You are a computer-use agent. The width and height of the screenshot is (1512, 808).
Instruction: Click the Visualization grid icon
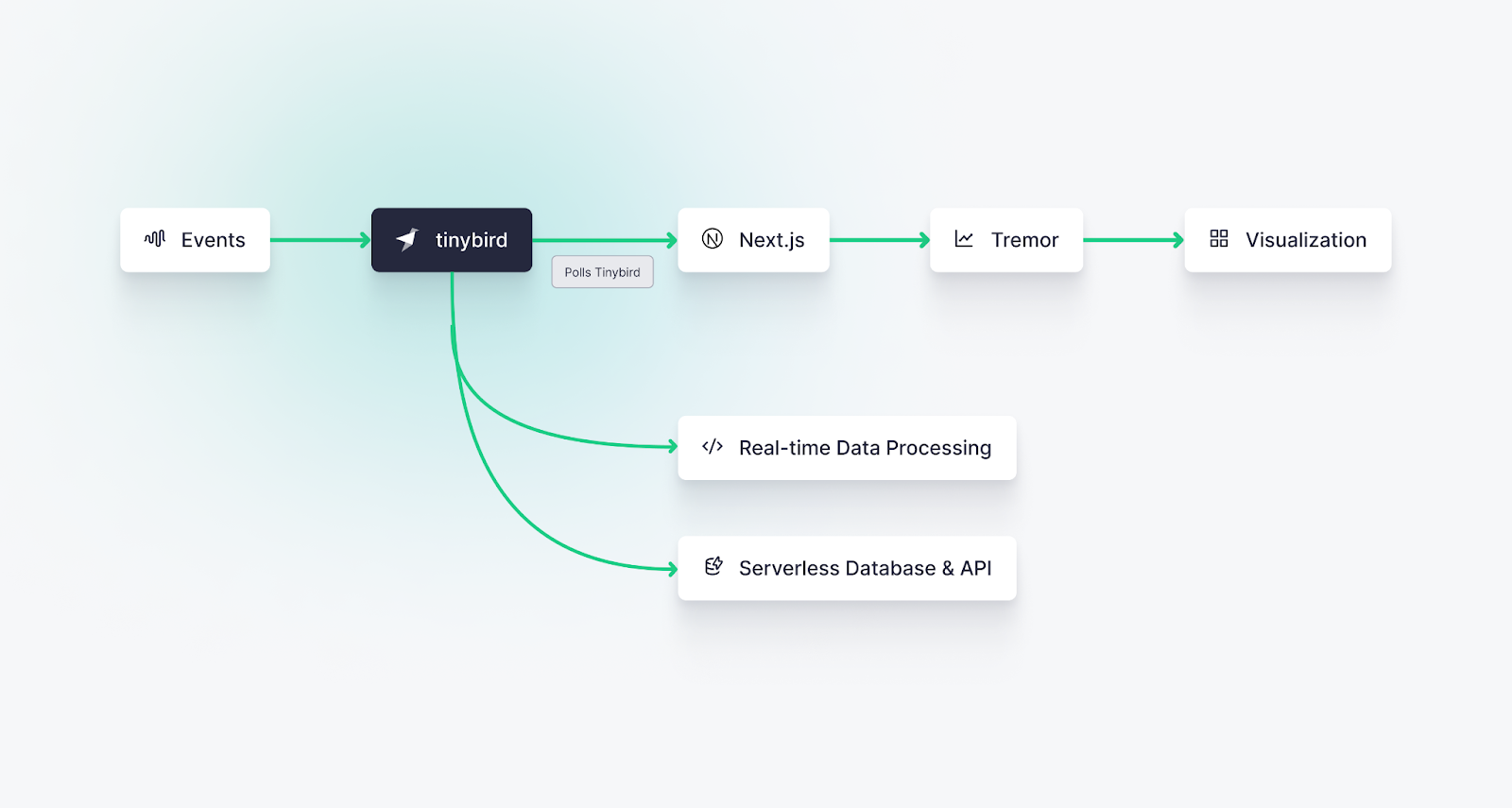[x=1219, y=239]
